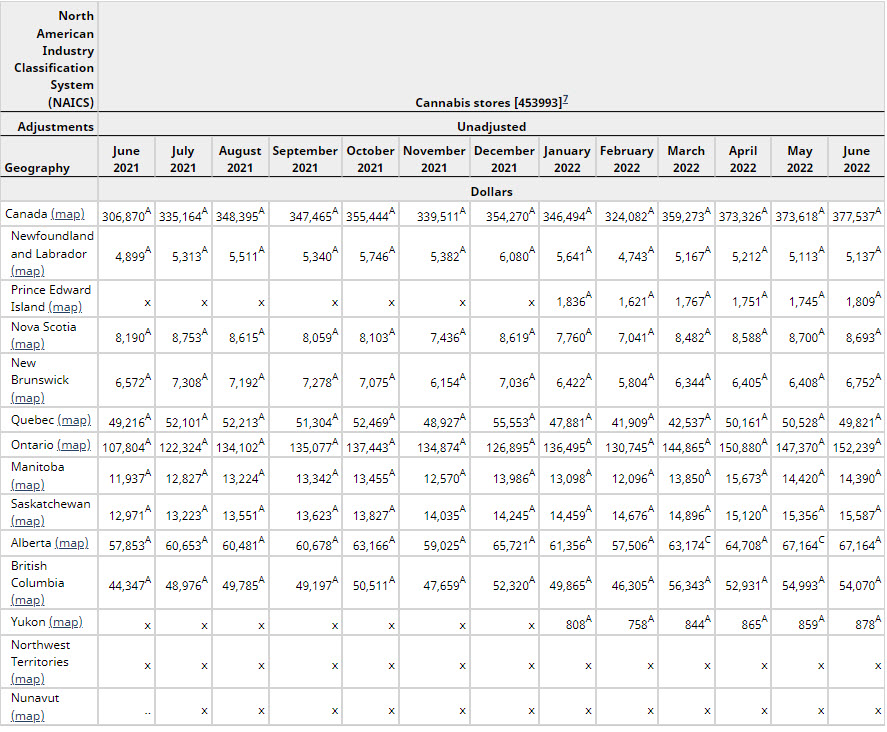
Task: Click the September 2021 column header
Action: (x=305, y=159)
